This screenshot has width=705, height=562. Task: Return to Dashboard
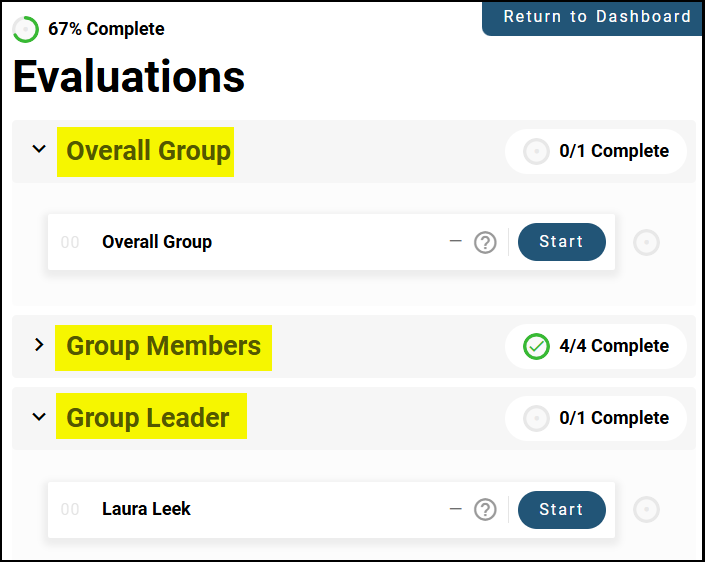pyautogui.click(x=597, y=17)
